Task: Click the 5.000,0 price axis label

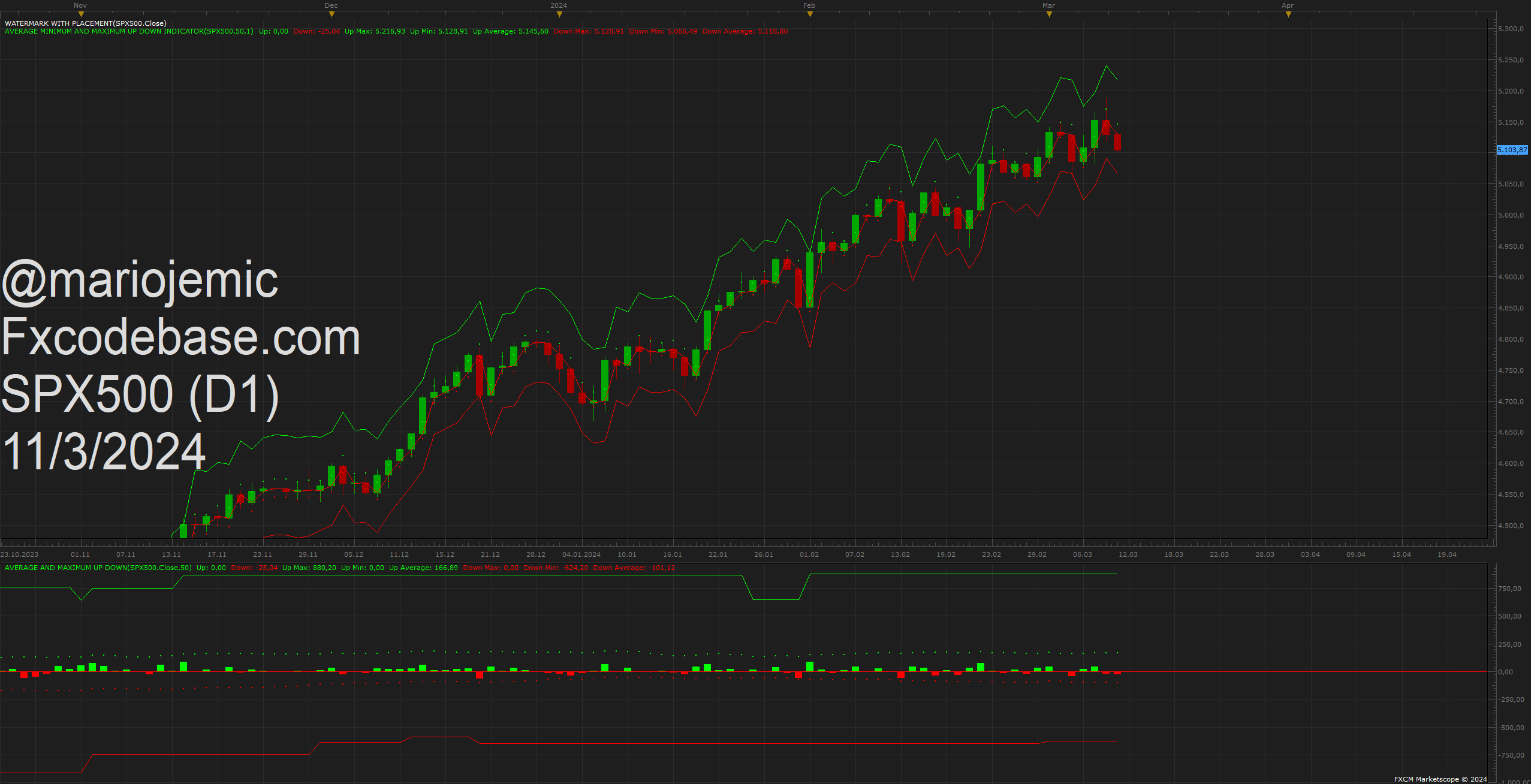Action: (1511, 215)
